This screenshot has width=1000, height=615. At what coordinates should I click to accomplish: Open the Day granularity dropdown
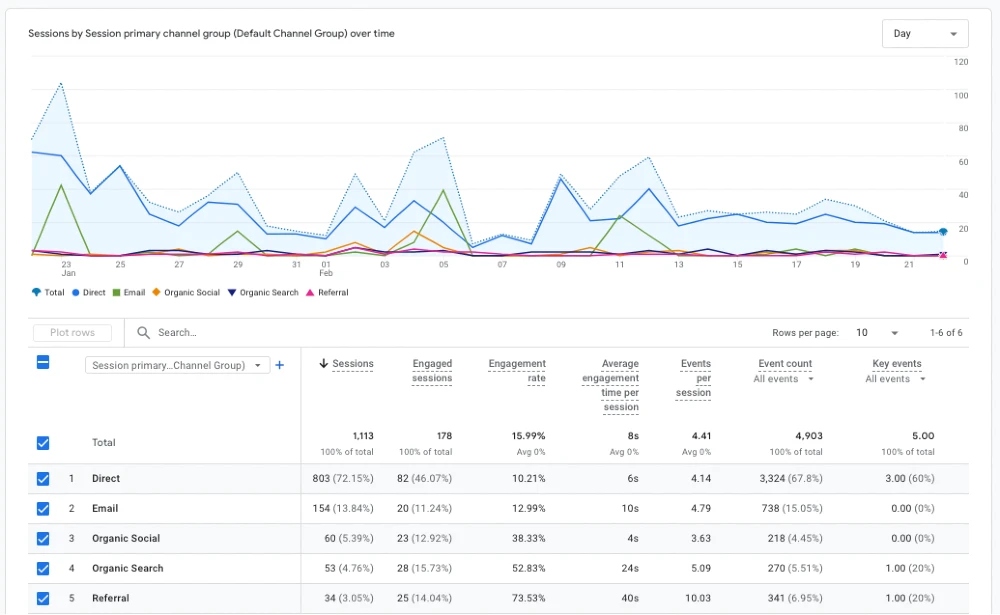tap(925, 34)
